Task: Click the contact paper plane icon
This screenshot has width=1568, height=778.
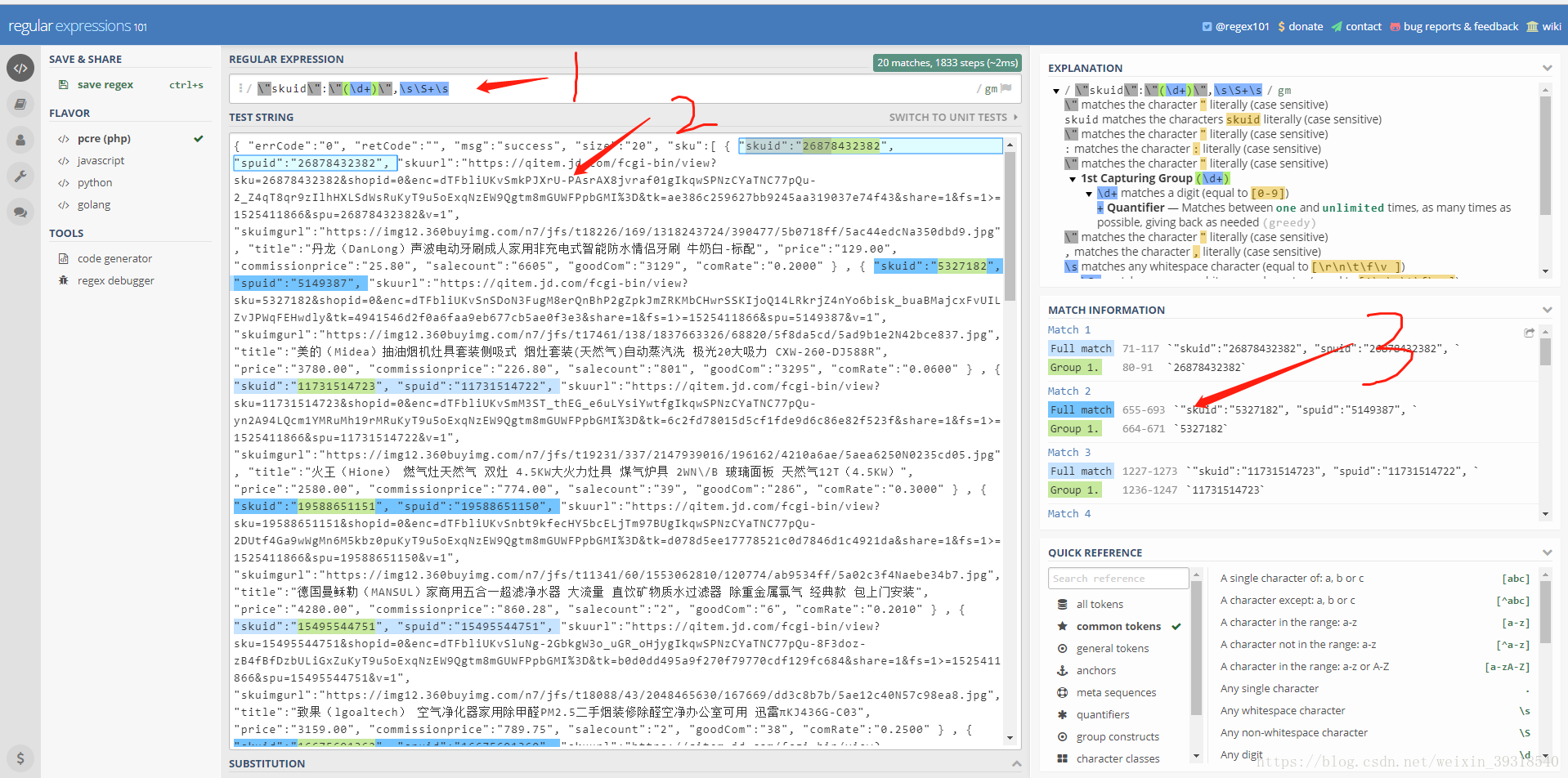Action: click(1337, 26)
